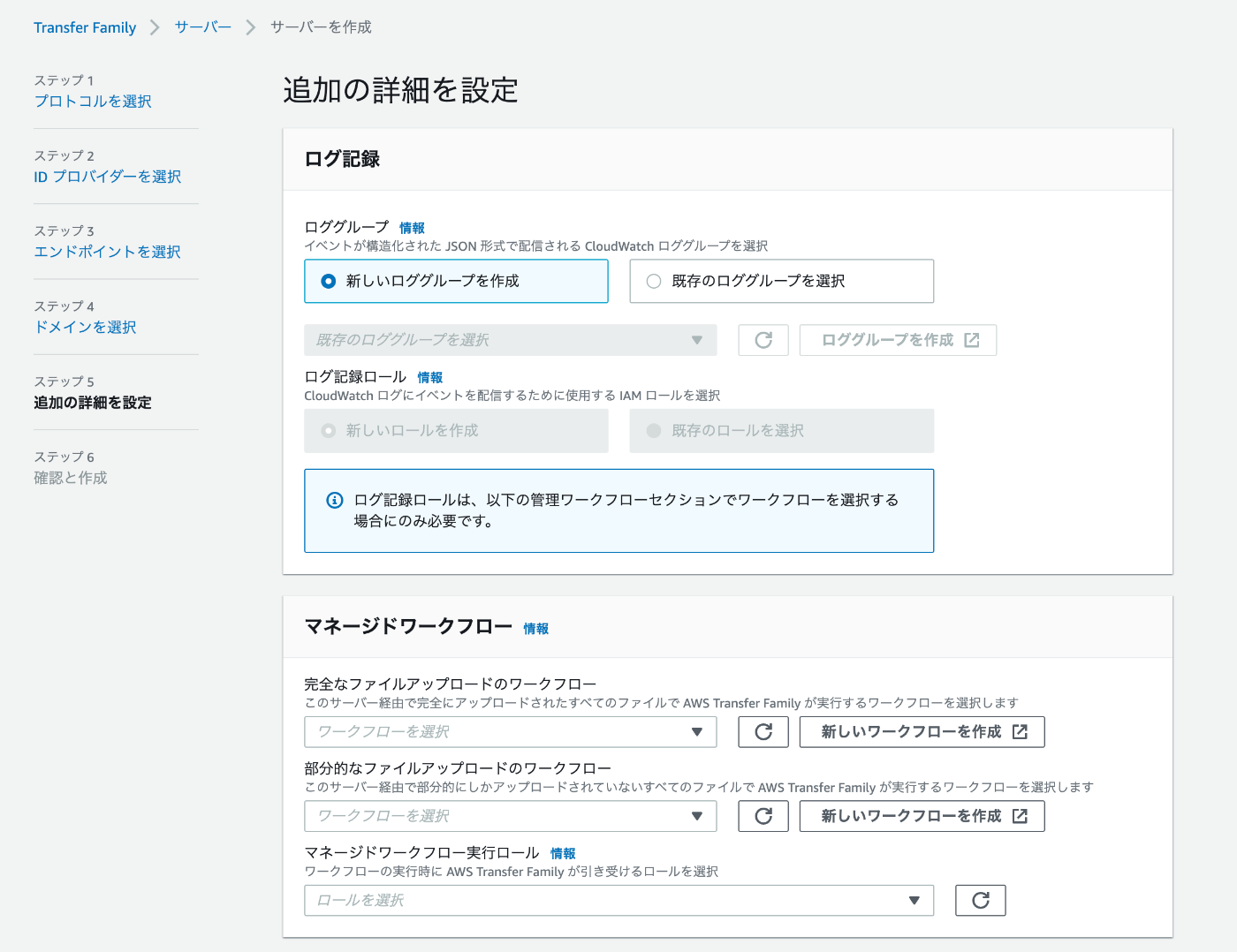
Task: Open 情報 link next to ログ記録ロール
Action: coord(430,377)
